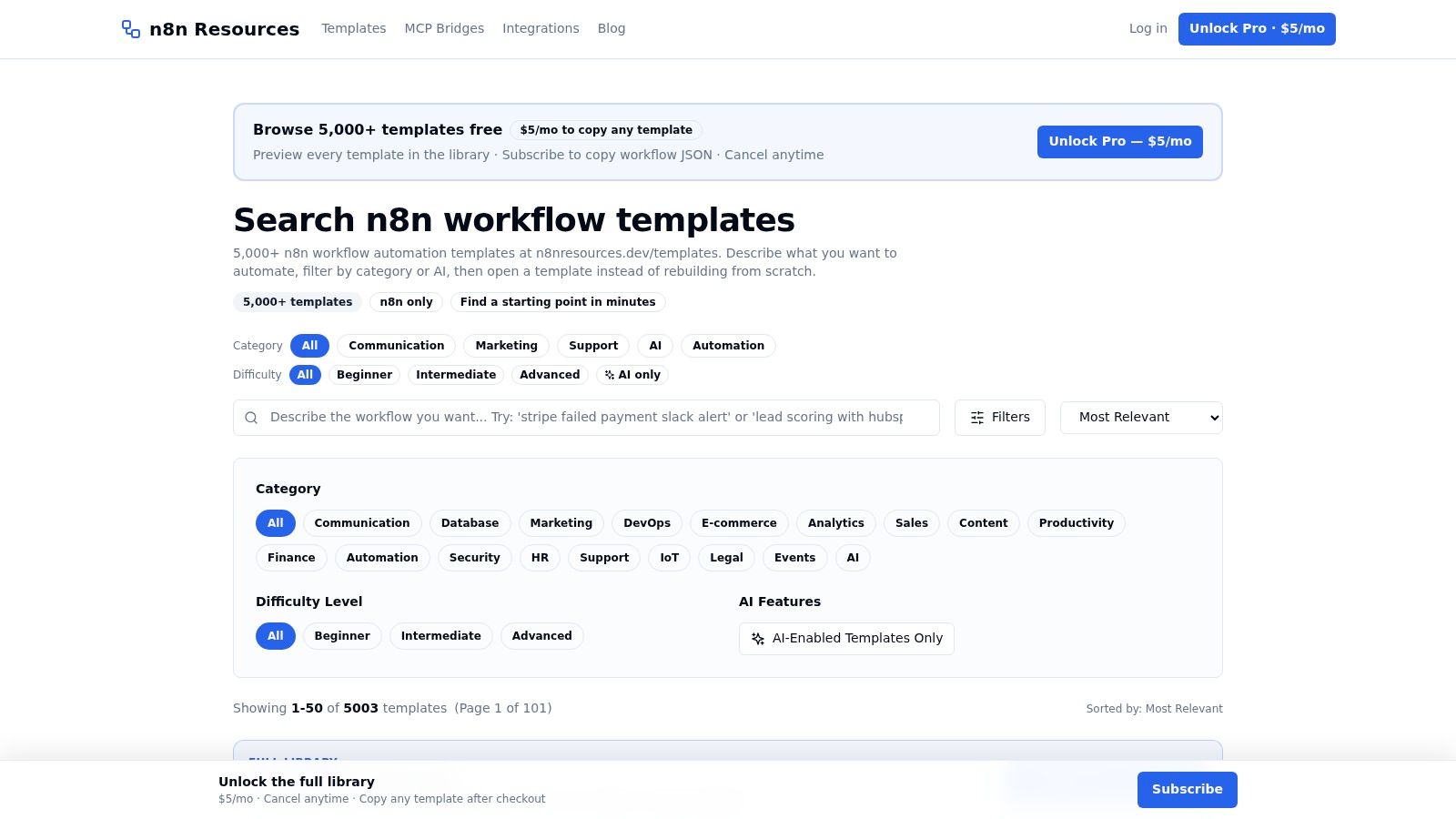Select All in top Category quick filter
The width and height of the screenshot is (1456, 819).
pyautogui.click(x=309, y=346)
